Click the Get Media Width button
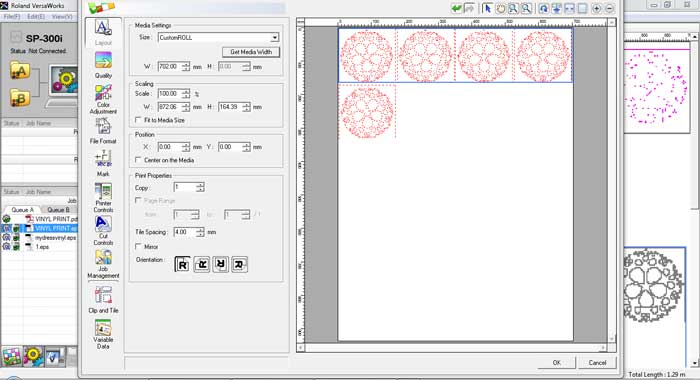Screen dimensions: 700x380 [251, 52]
